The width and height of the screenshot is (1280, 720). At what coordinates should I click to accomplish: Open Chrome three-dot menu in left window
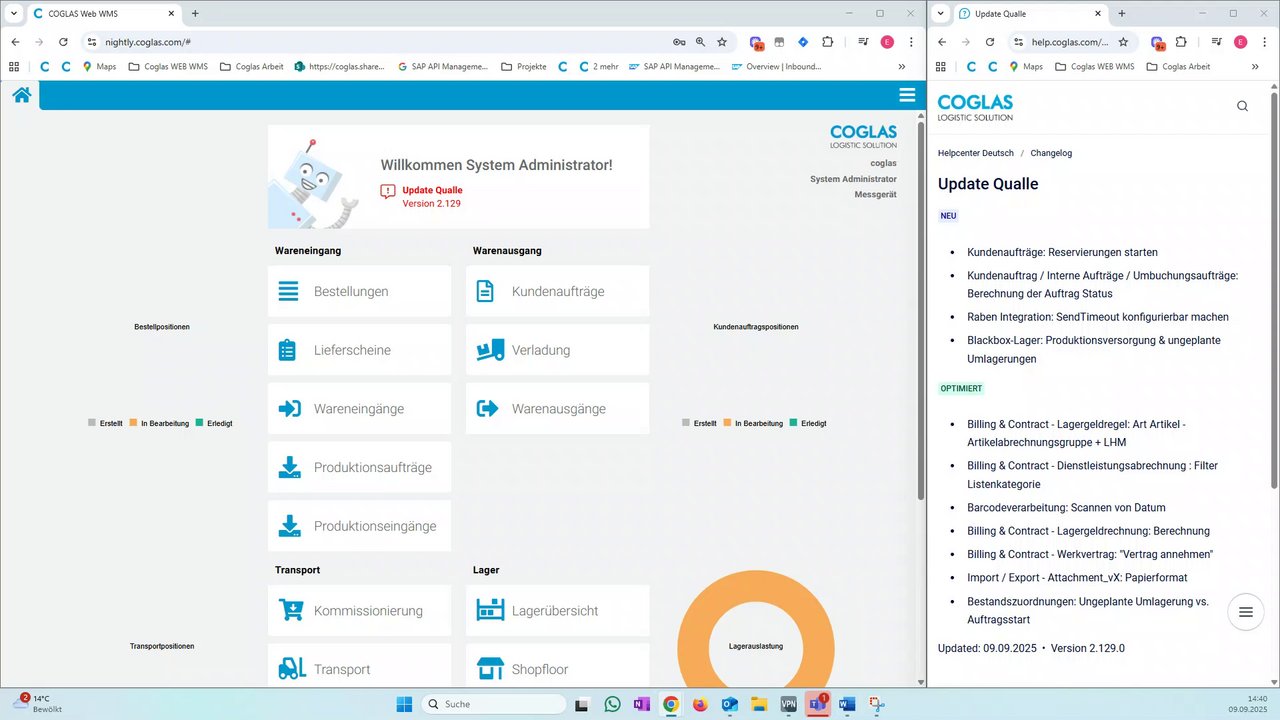click(911, 42)
